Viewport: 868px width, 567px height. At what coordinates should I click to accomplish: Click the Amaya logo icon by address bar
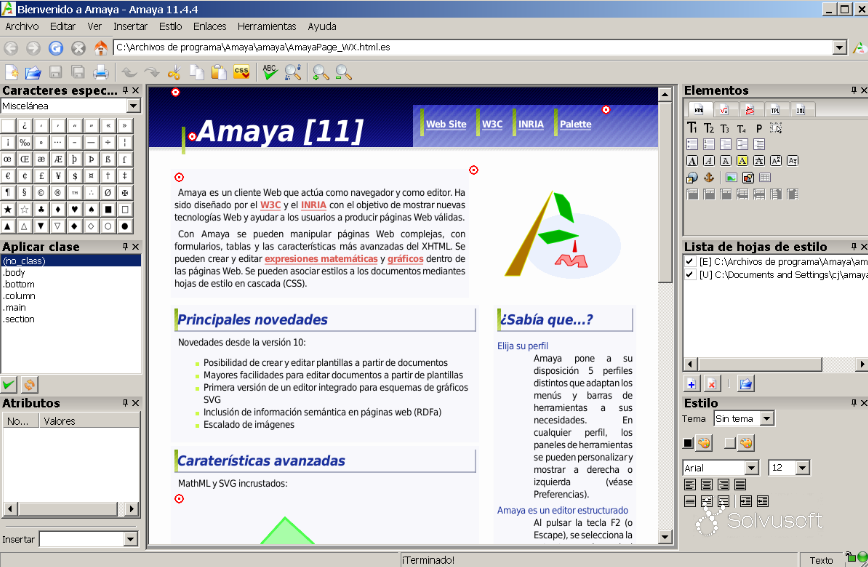(x=859, y=48)
